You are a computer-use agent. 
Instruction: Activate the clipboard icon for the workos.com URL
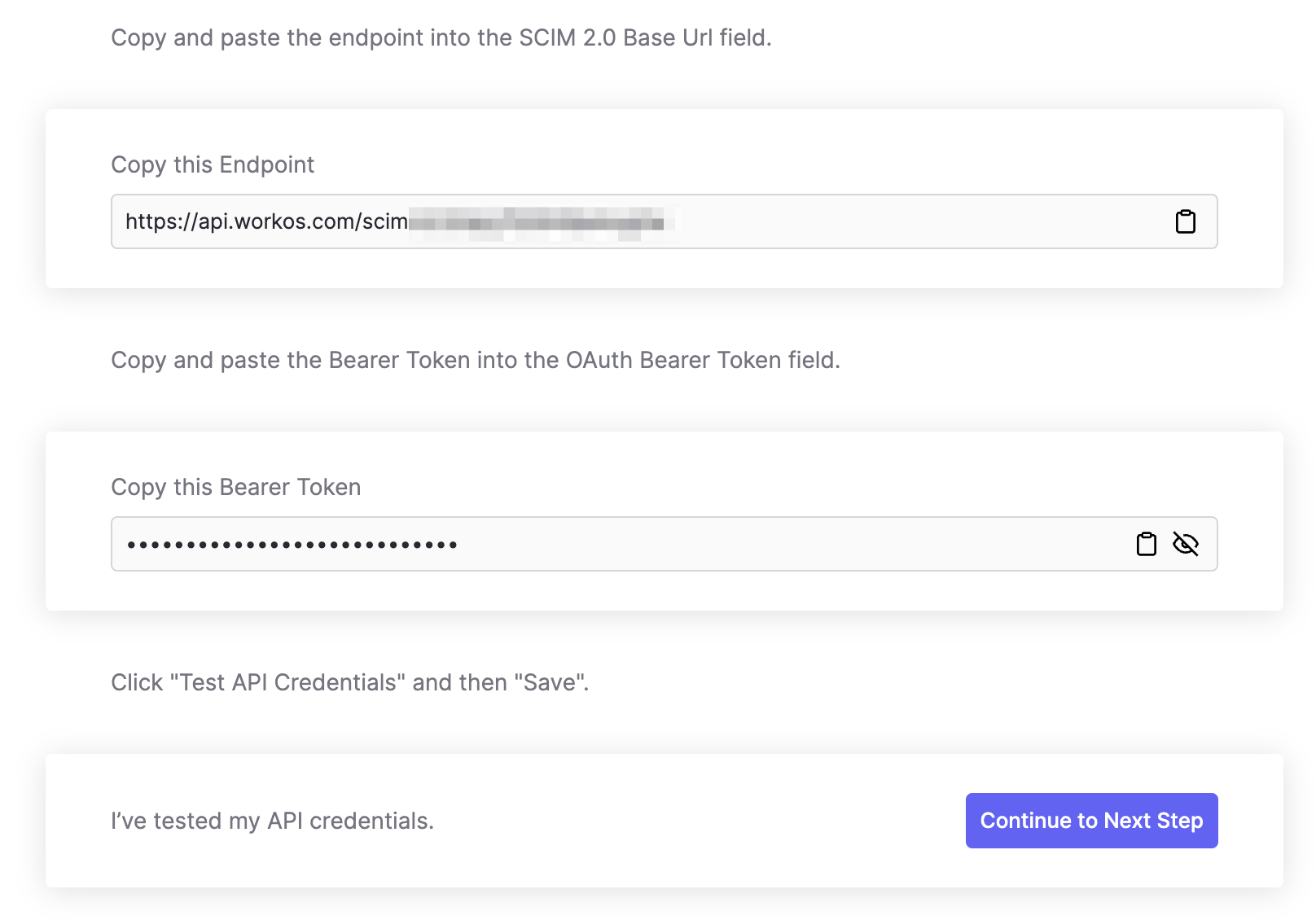(x=1186, y=221)
